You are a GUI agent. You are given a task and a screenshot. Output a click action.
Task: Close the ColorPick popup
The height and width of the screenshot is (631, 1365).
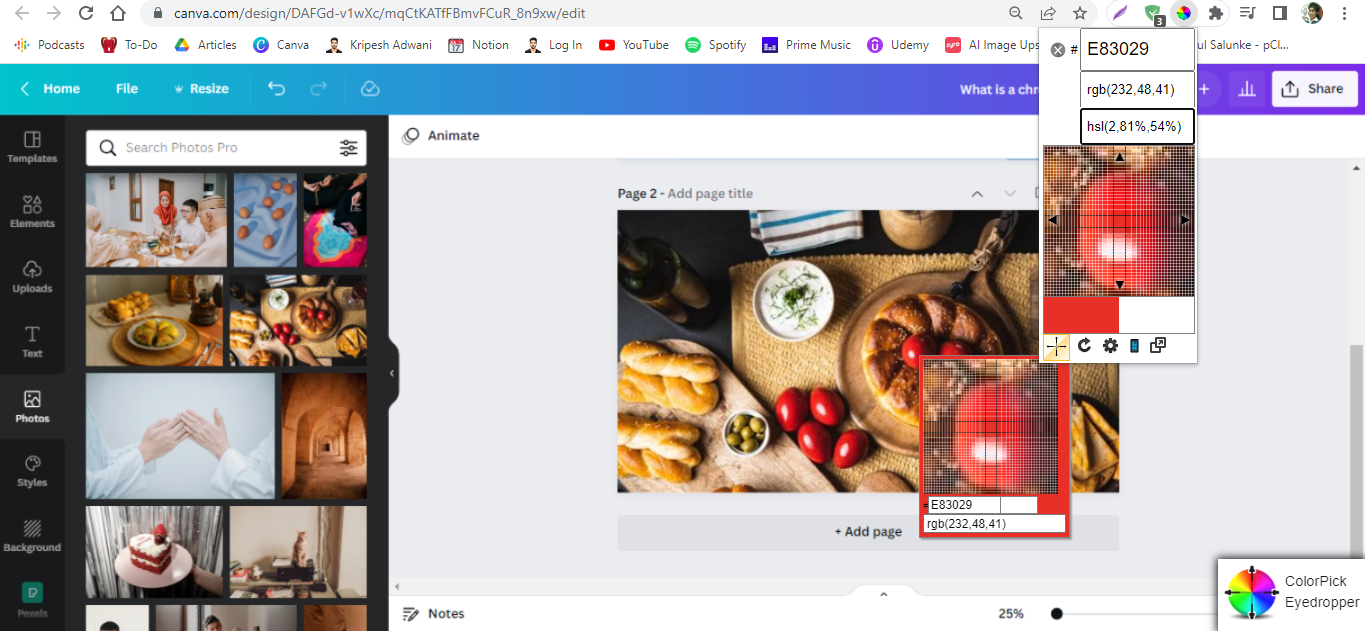1058,49
